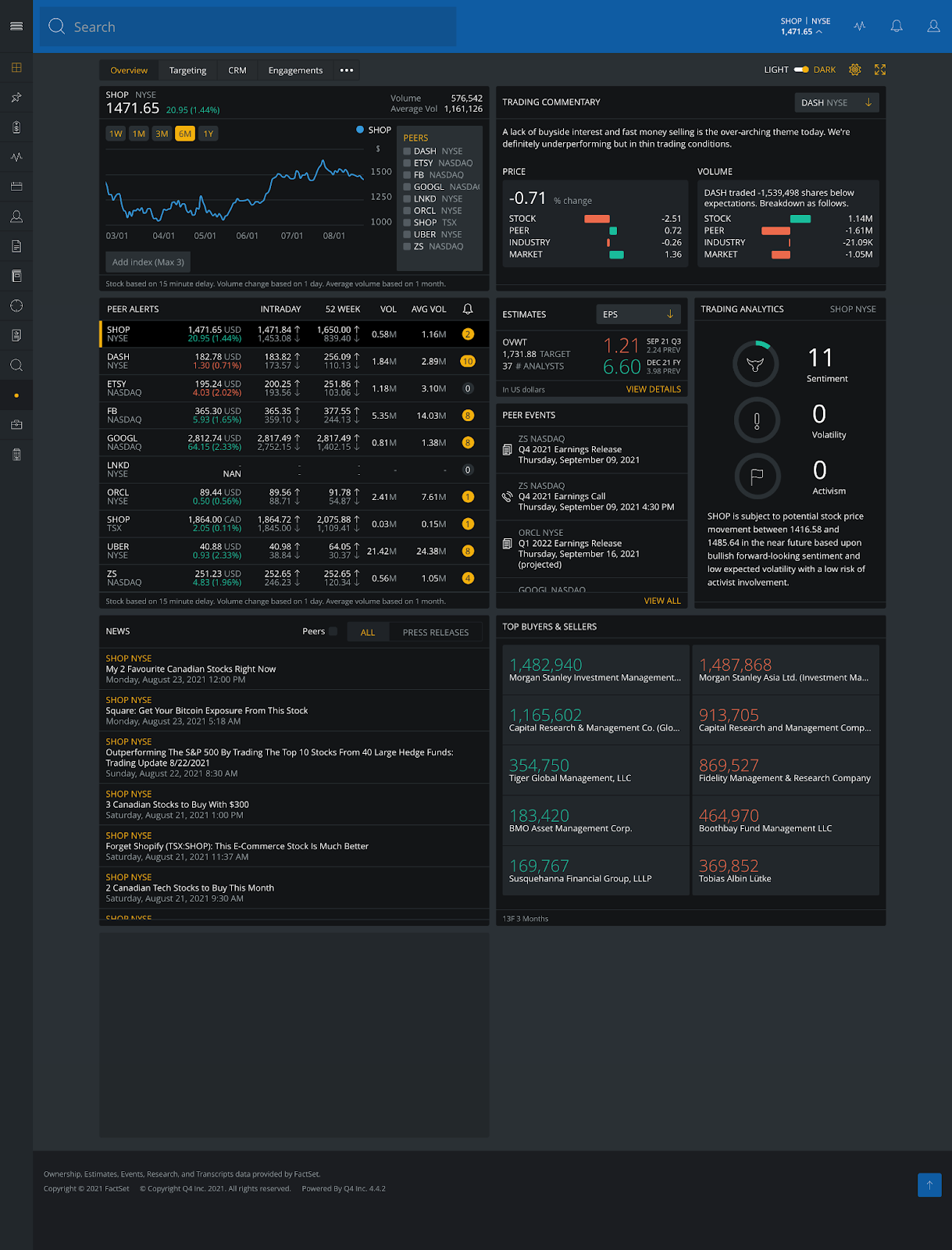Click View Details link in Estimates
Image resolution: width=952 pixels, height=1250 pixels.
[653, 389]
